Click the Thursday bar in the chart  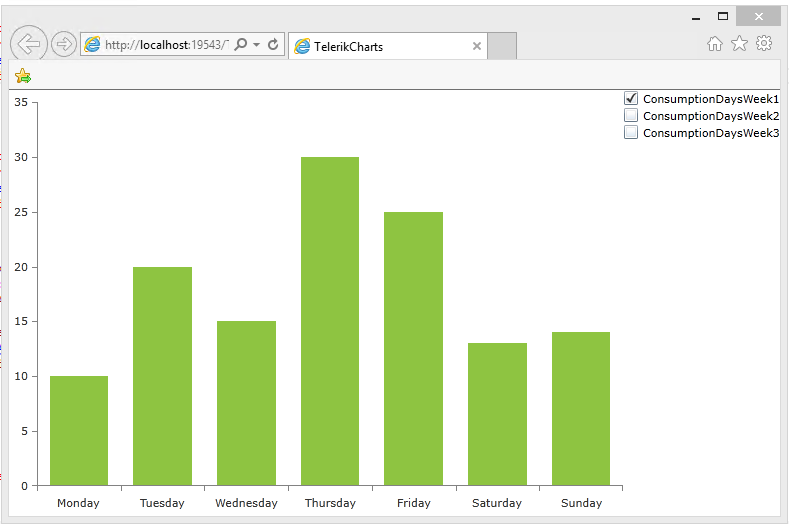coord(329,321)
